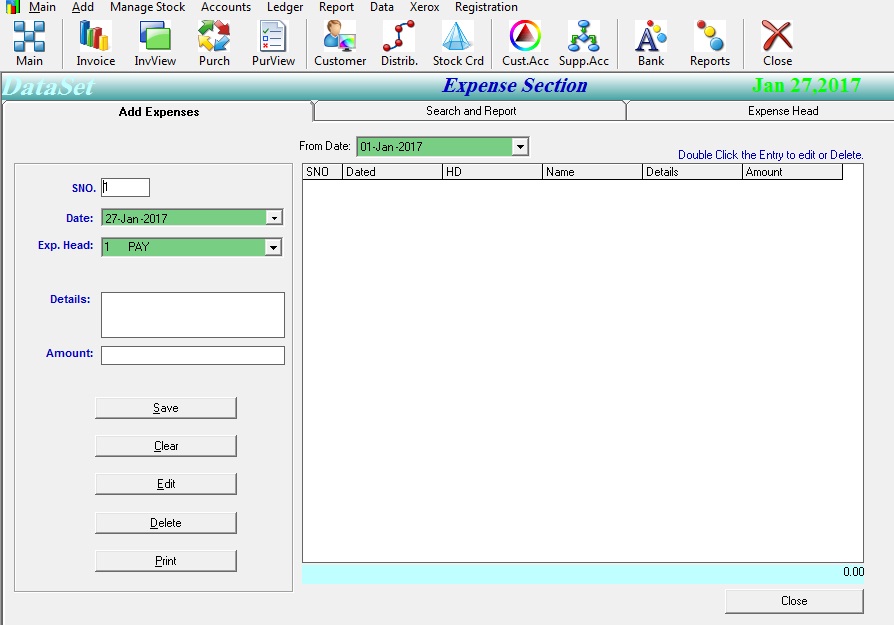Open the Reports toolbar icon

click(x=710, y=44)
